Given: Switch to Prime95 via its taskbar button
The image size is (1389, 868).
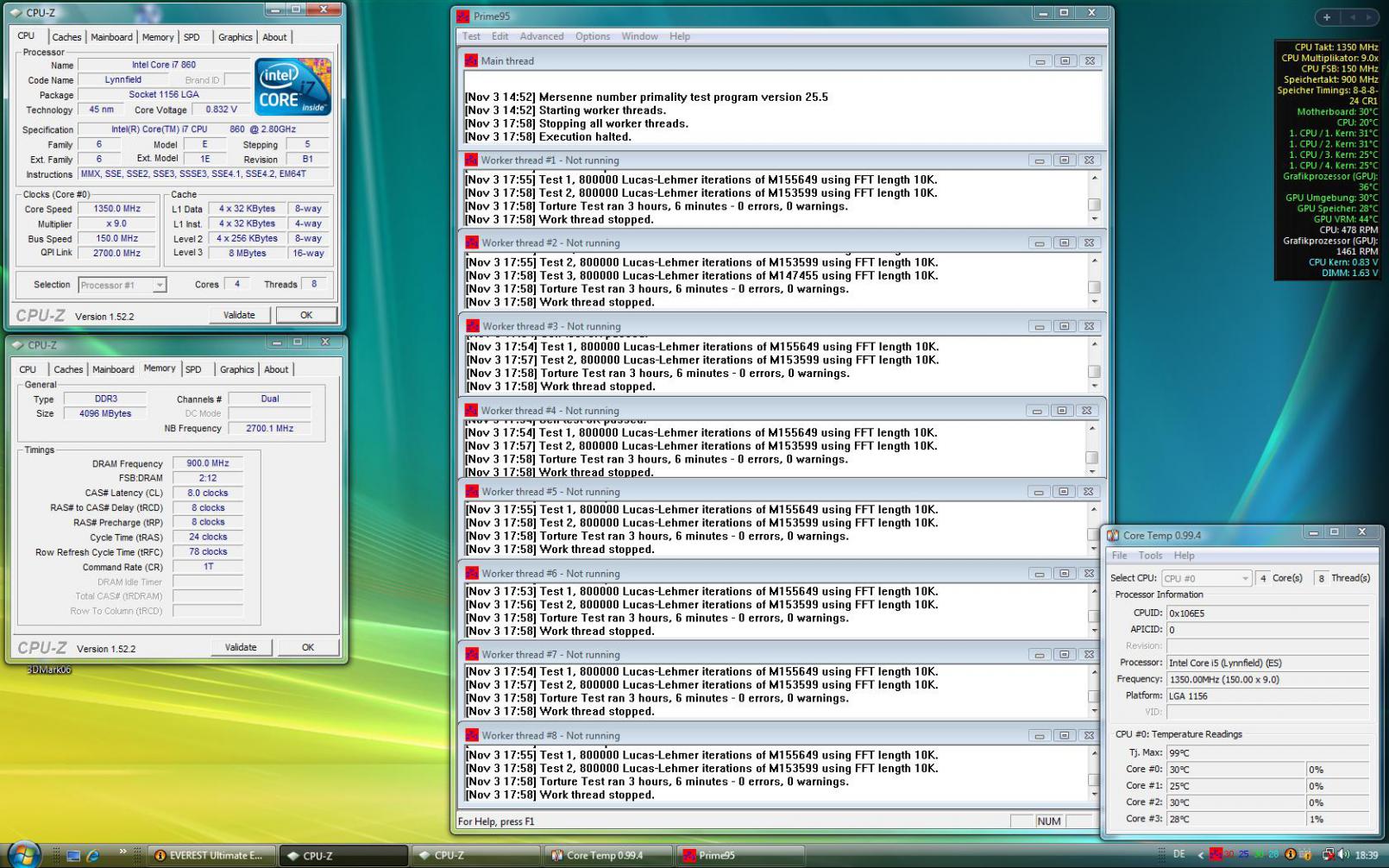Looking at the screenshot, I should pos(742,855).
